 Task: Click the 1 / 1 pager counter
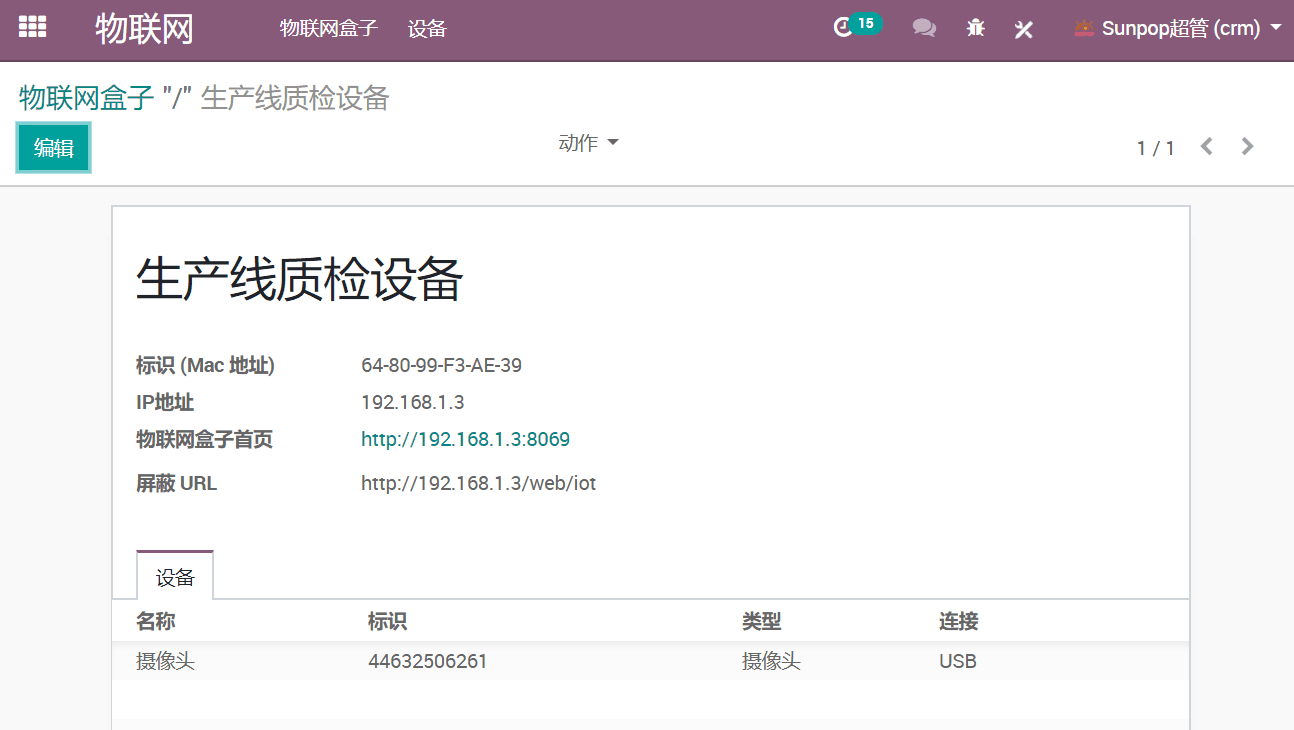coord(1156,148)
